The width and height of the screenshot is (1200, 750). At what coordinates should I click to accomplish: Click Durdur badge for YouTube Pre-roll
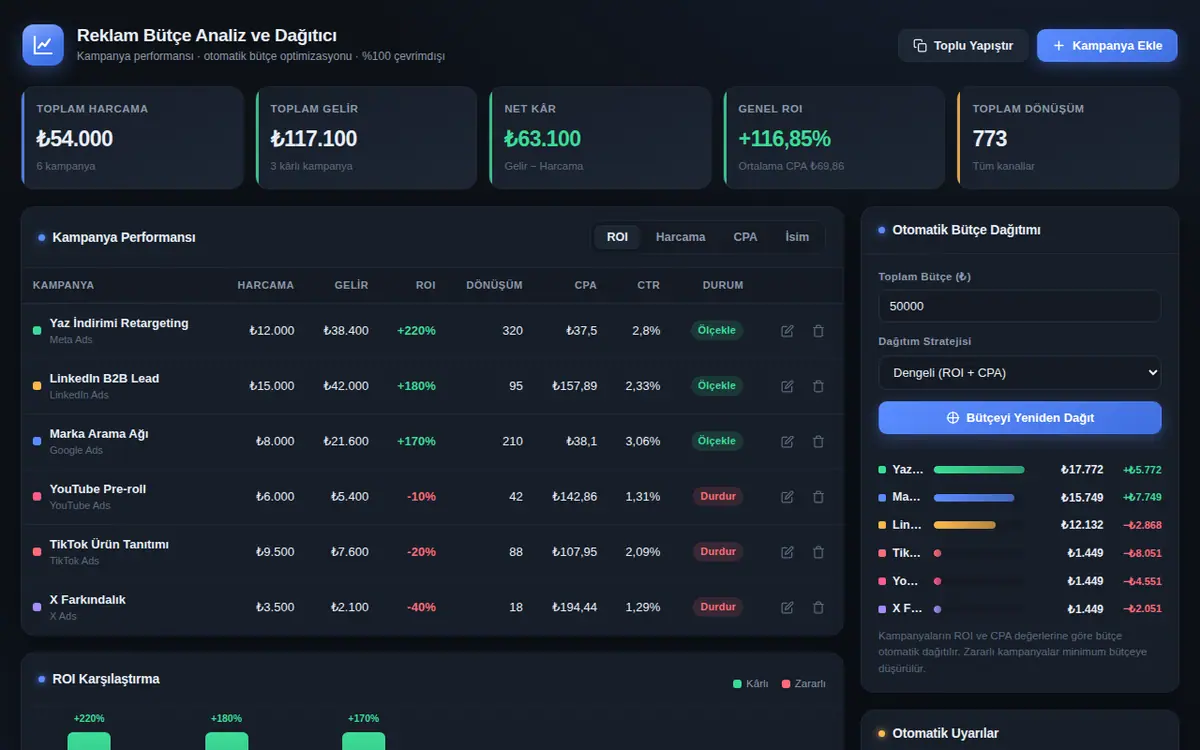[718, 497]
